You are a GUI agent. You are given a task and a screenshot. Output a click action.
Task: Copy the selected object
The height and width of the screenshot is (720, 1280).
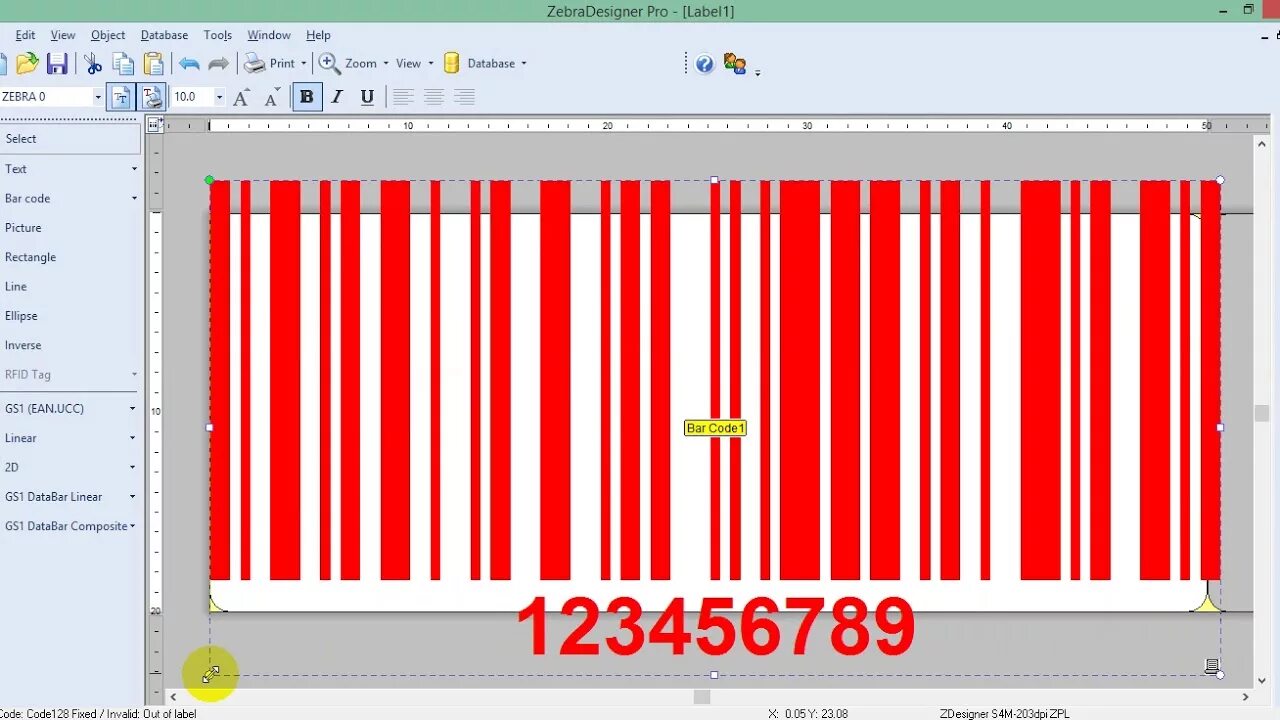(x=123, y=64)
